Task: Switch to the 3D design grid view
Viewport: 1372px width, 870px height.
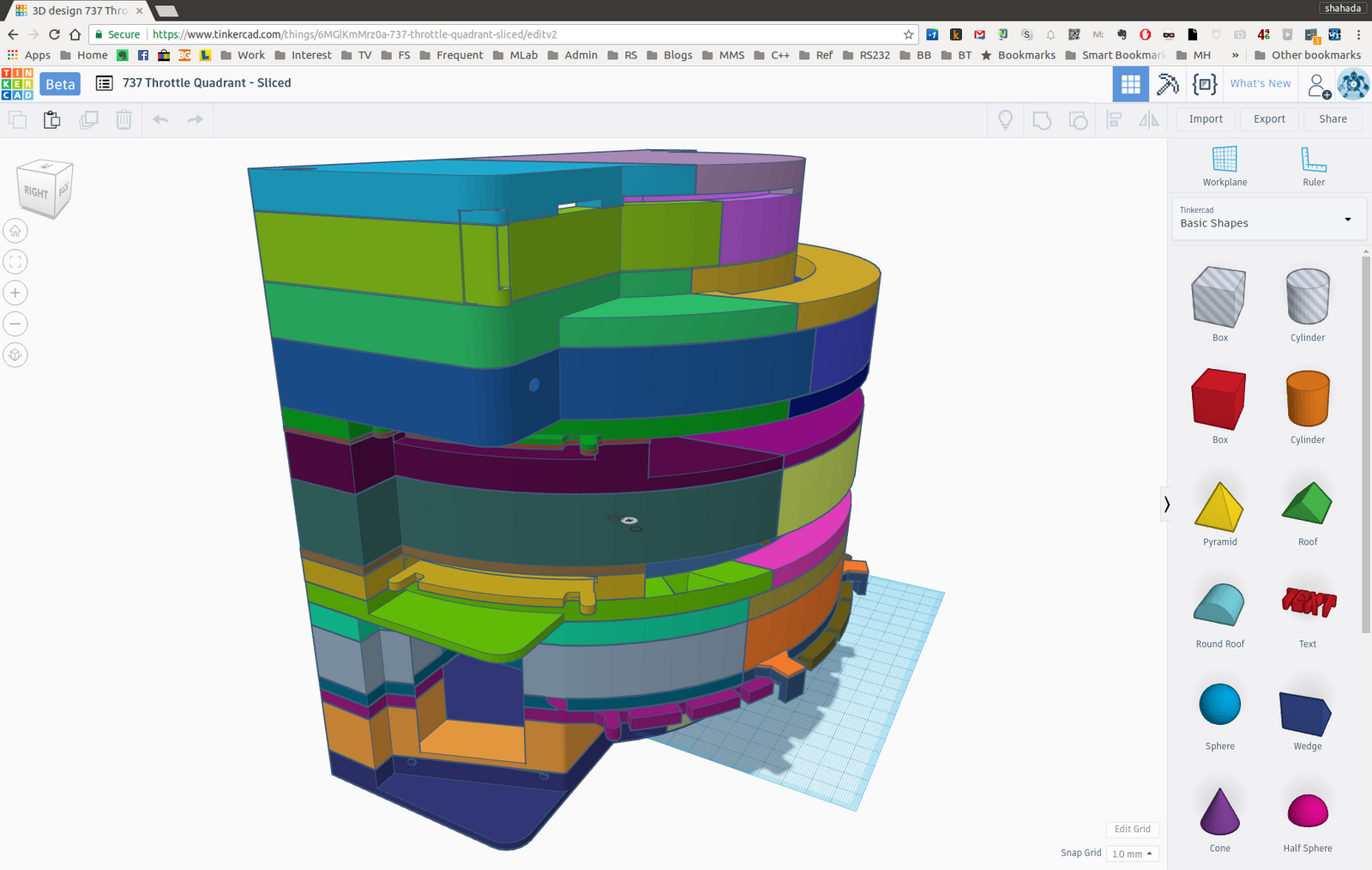Action: pyautogui.click(x=1130, y=84)
